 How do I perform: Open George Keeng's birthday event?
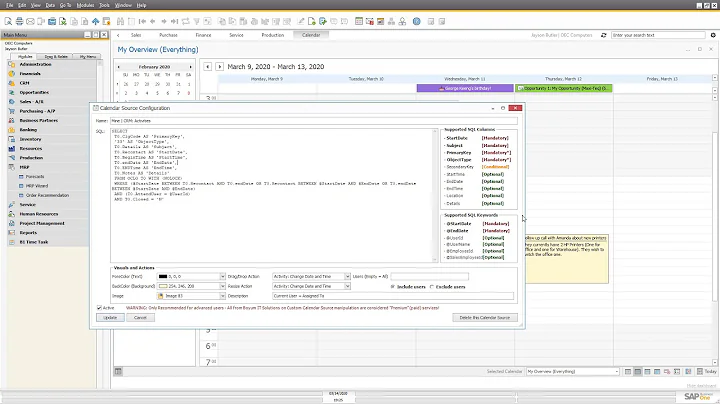(x=465, y=88)
